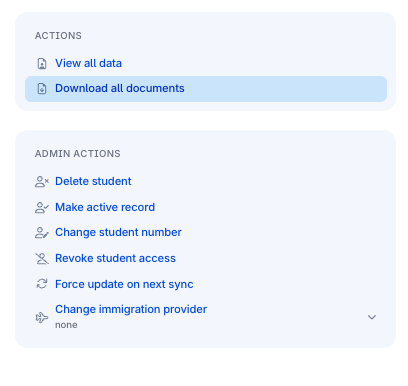This screenshot has width=408, height=386.
Task: Select Revoke student access link
Action: pyautogui.click(x=115, y=258)
